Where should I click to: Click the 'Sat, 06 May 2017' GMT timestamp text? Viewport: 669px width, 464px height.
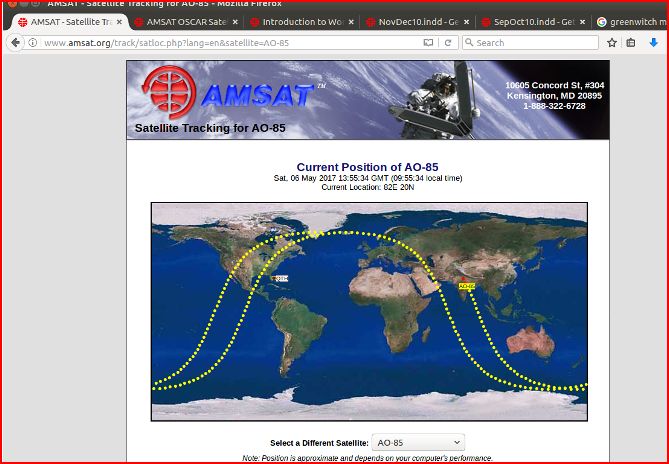(367, 178)
